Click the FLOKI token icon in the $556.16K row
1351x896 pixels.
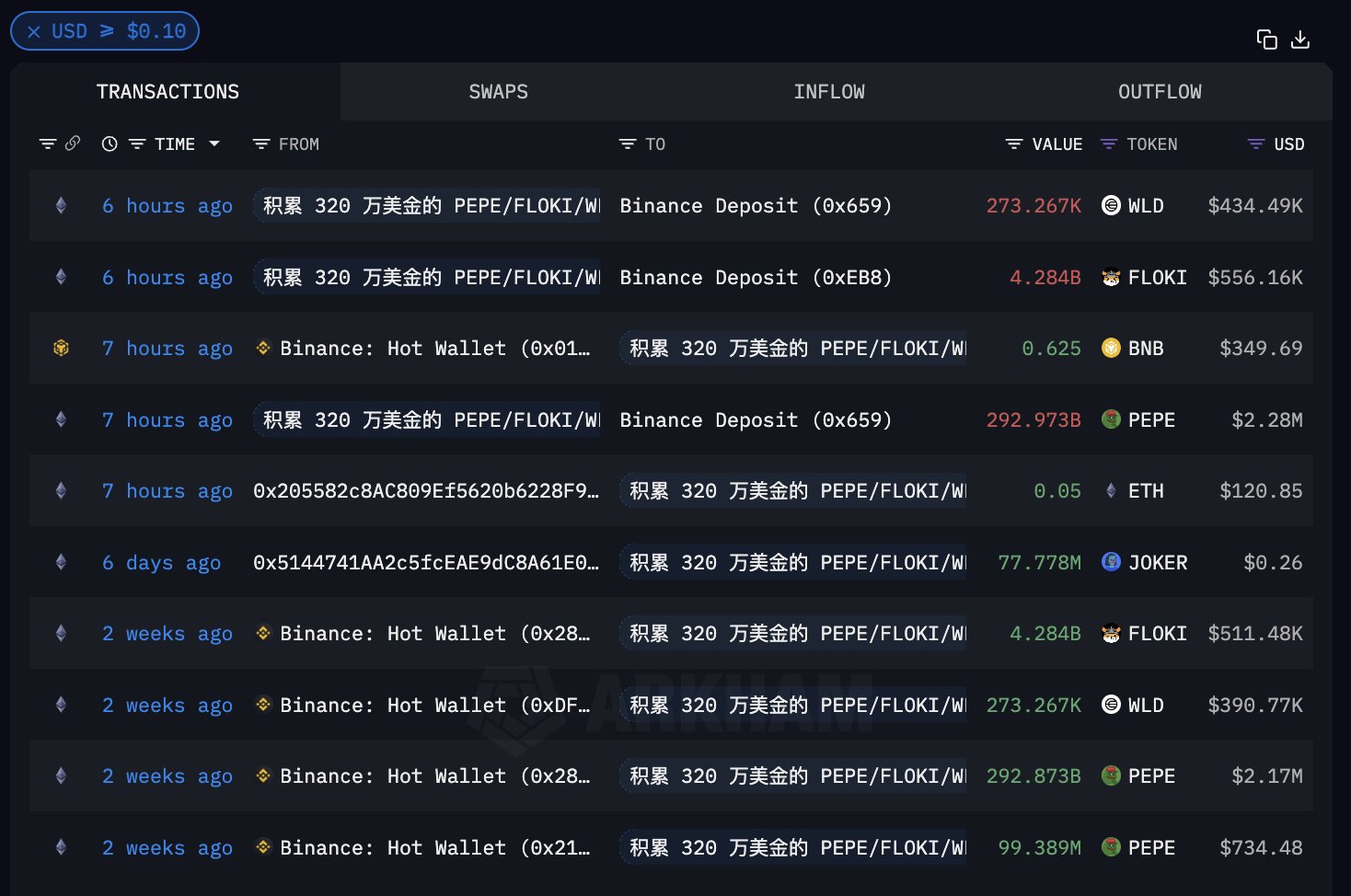pos(1111,277)
